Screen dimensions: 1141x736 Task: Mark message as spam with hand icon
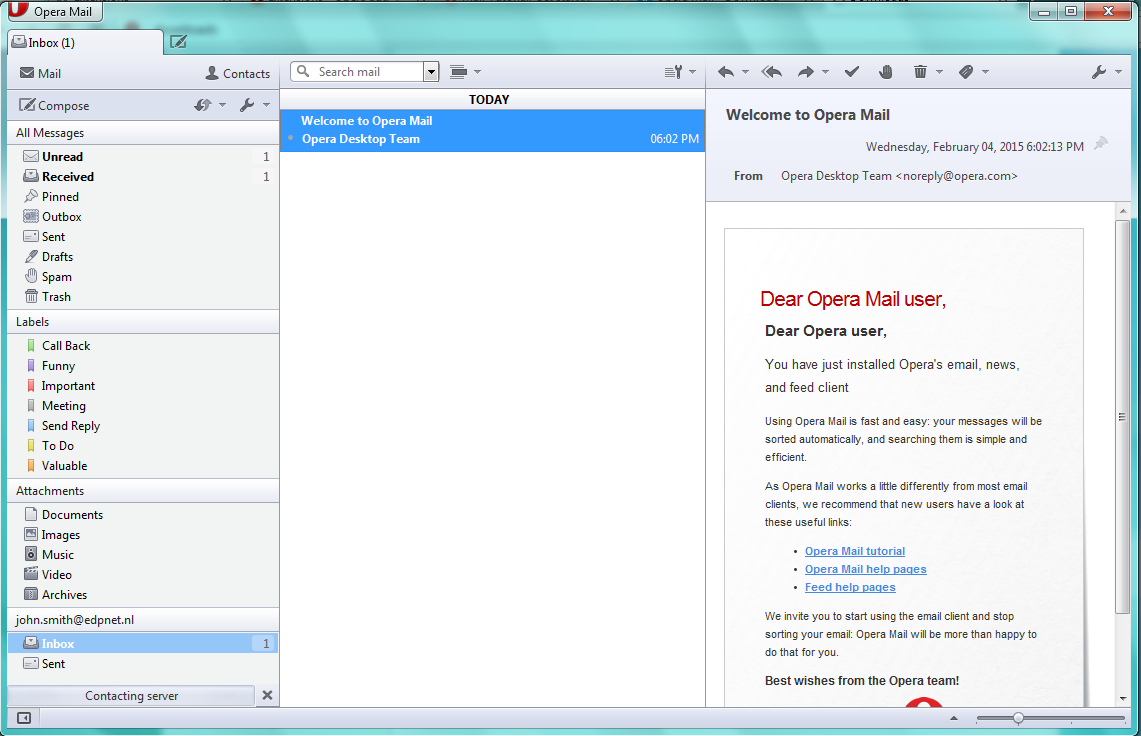tap(885, 72)
